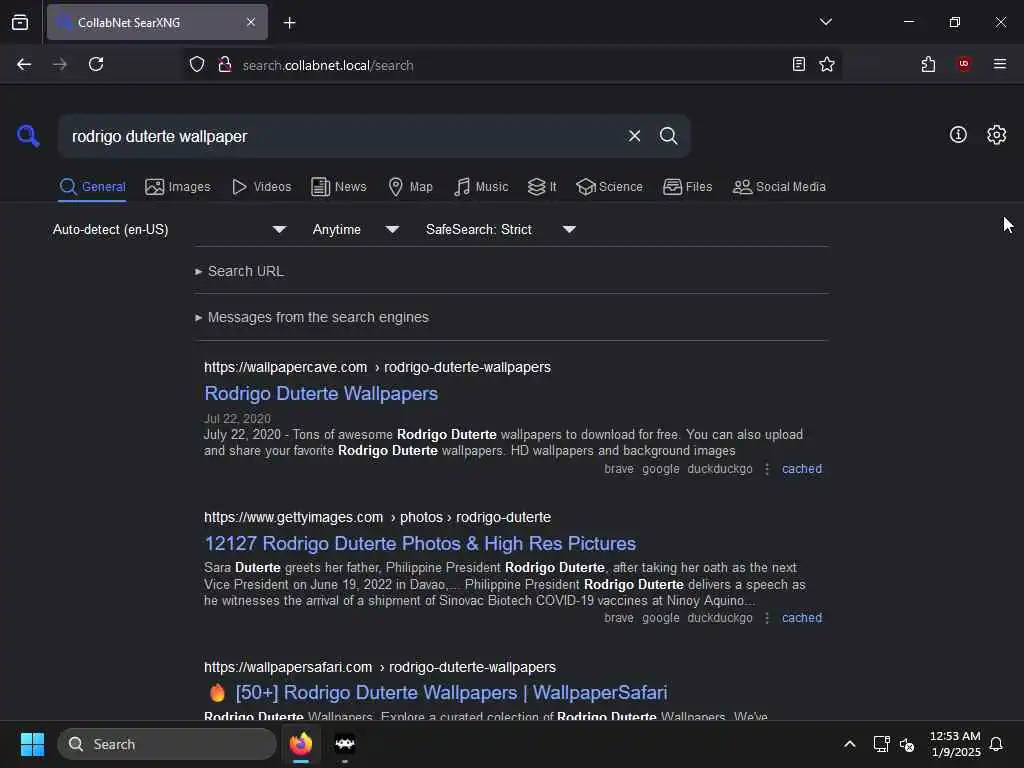Open the Anytime time range dropdown
The height and width of the screenshot is (768, 1024).
355,229
